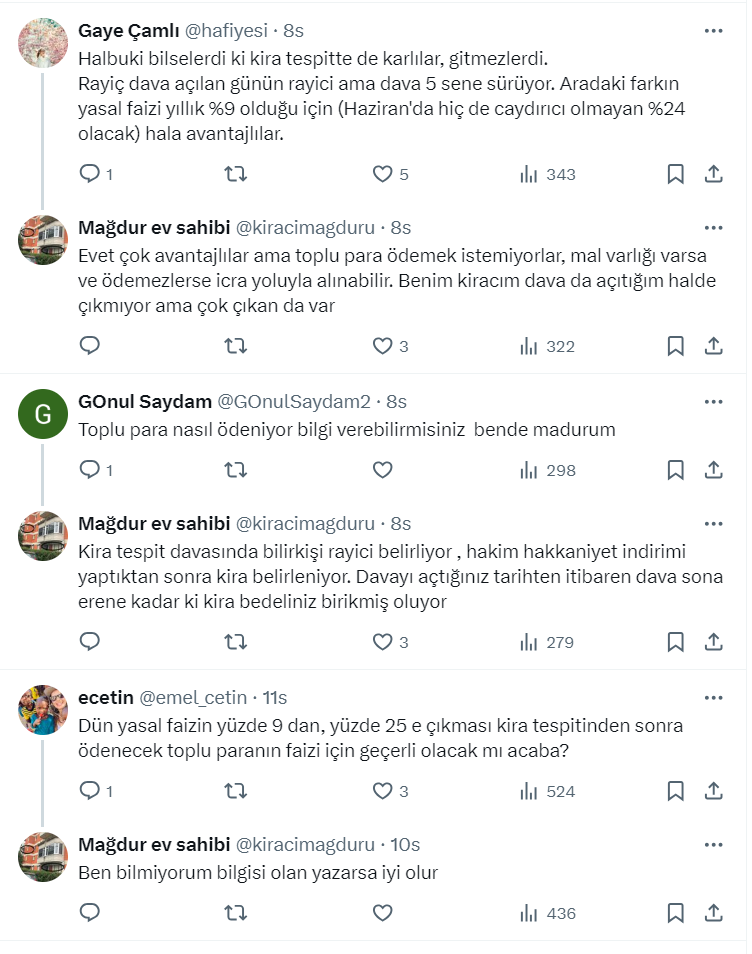Bookmark Gaye Çamlı's tweet
The height and width of the screenshot is (954, 752).
675,174
